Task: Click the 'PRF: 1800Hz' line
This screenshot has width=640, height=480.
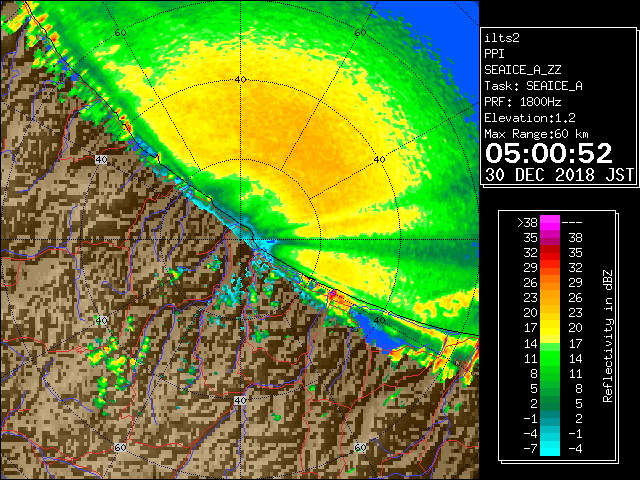Action: pyautogui.click(x=523, y=102)
